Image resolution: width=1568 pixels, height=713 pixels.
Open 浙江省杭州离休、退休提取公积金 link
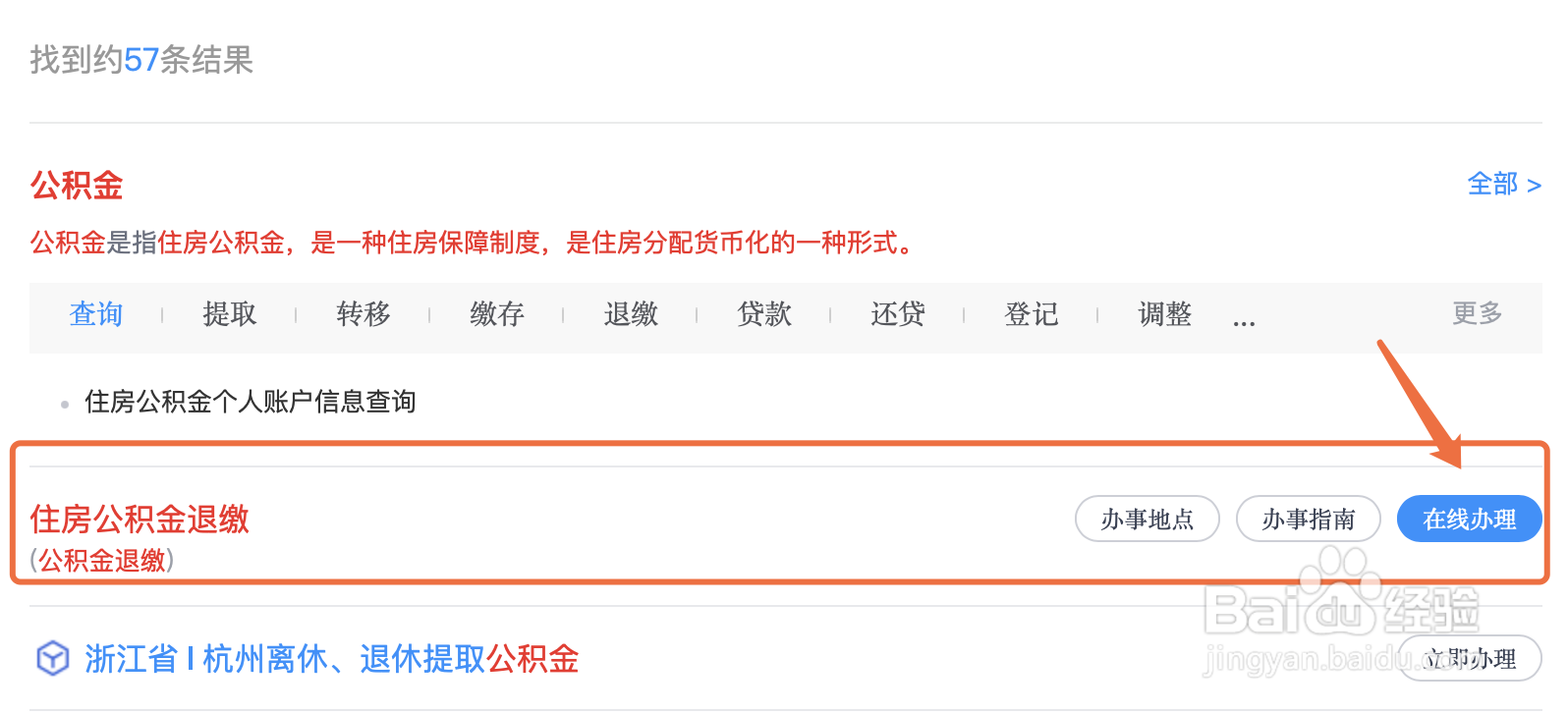pos(332,658)
